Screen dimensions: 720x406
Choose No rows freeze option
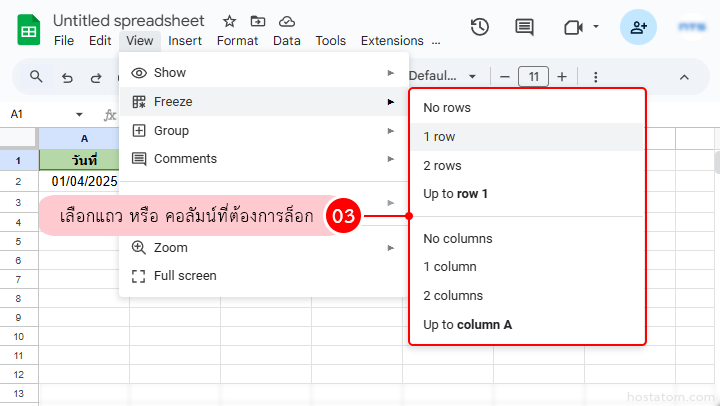tap(527, 107)
